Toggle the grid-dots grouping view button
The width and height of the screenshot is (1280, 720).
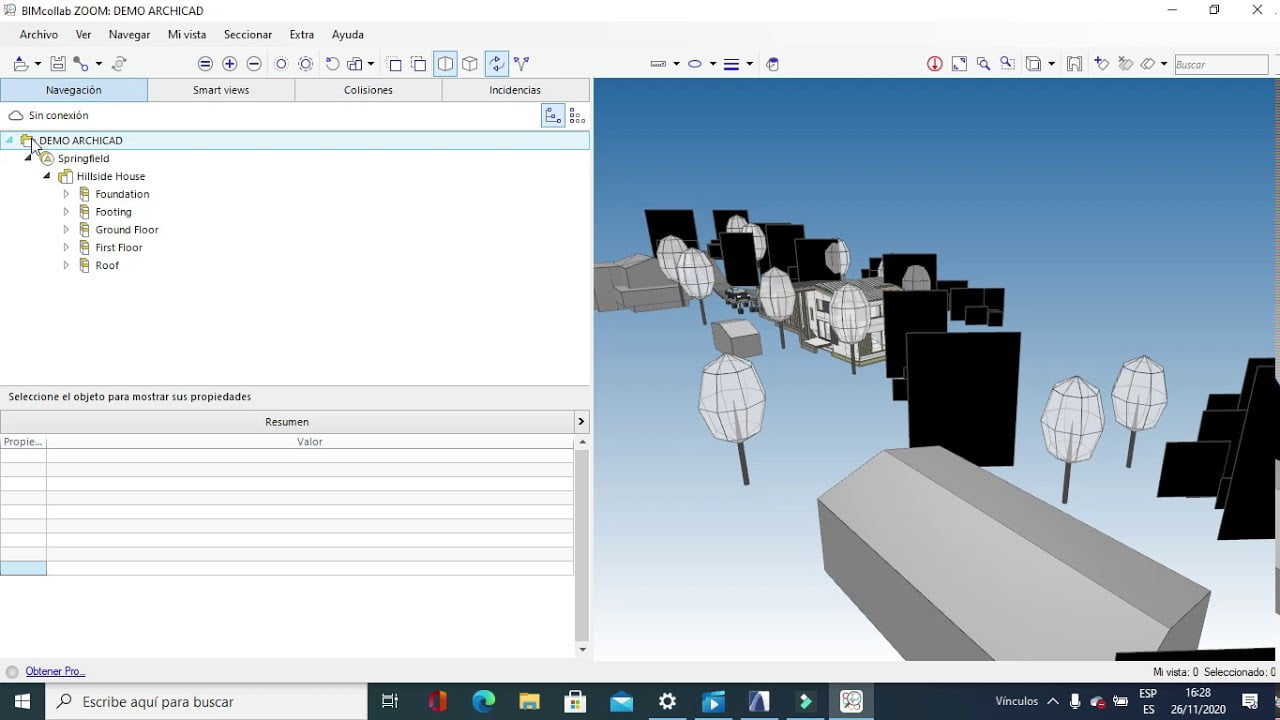click(x=577, y=115)
